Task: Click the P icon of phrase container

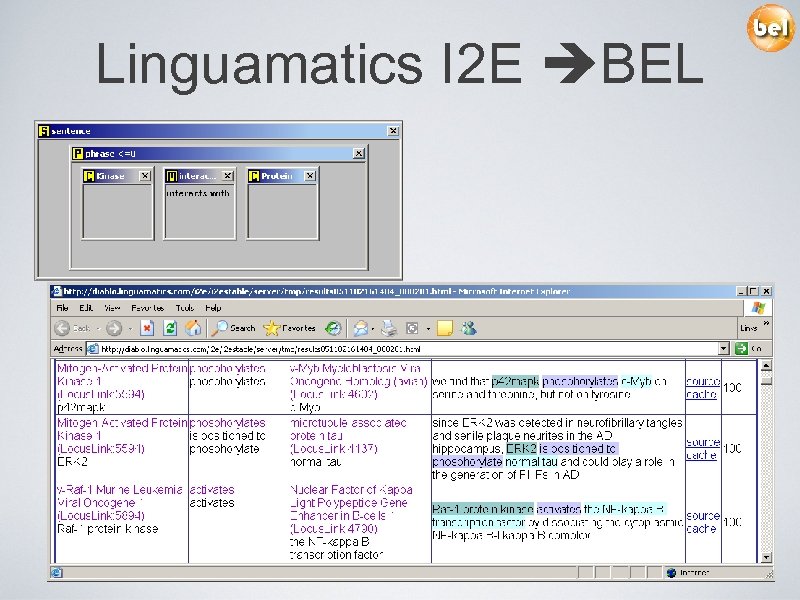Action: coord(78,154)
